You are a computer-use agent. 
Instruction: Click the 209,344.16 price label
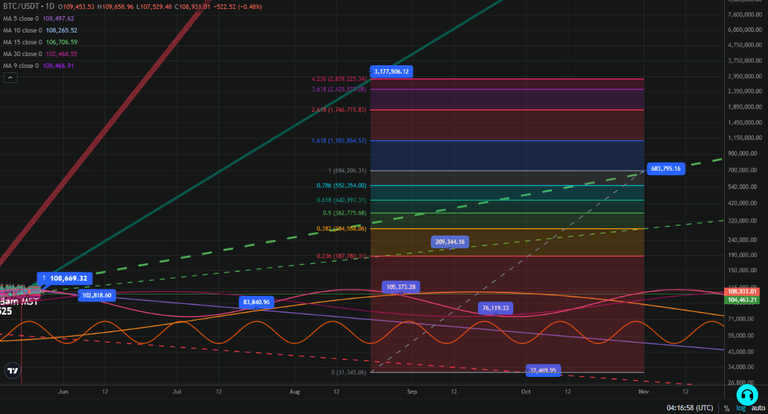click(x=450, y=242)
